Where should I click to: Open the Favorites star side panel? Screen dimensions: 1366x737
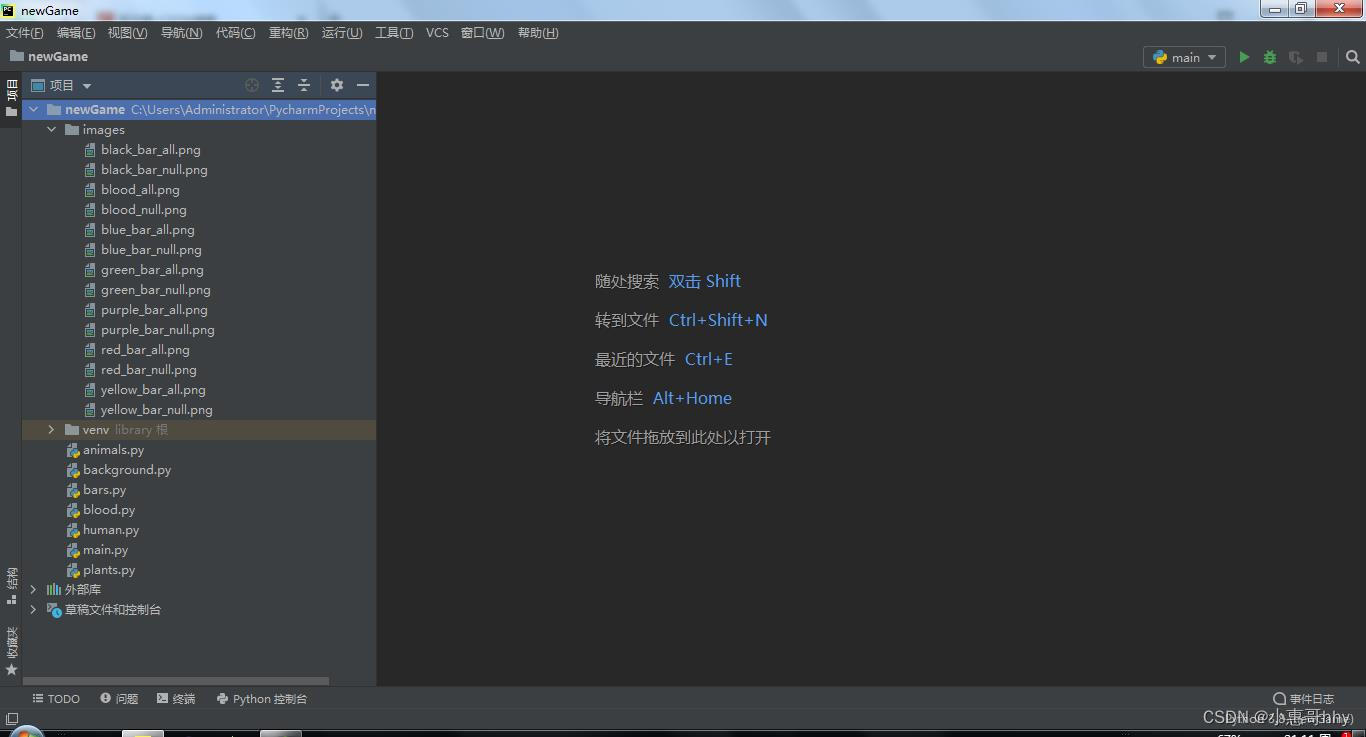tap(11, 651)
